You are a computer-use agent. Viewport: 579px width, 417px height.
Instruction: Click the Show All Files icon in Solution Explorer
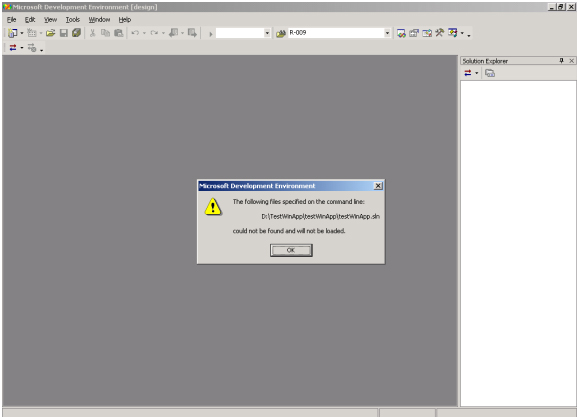point(490,73)
